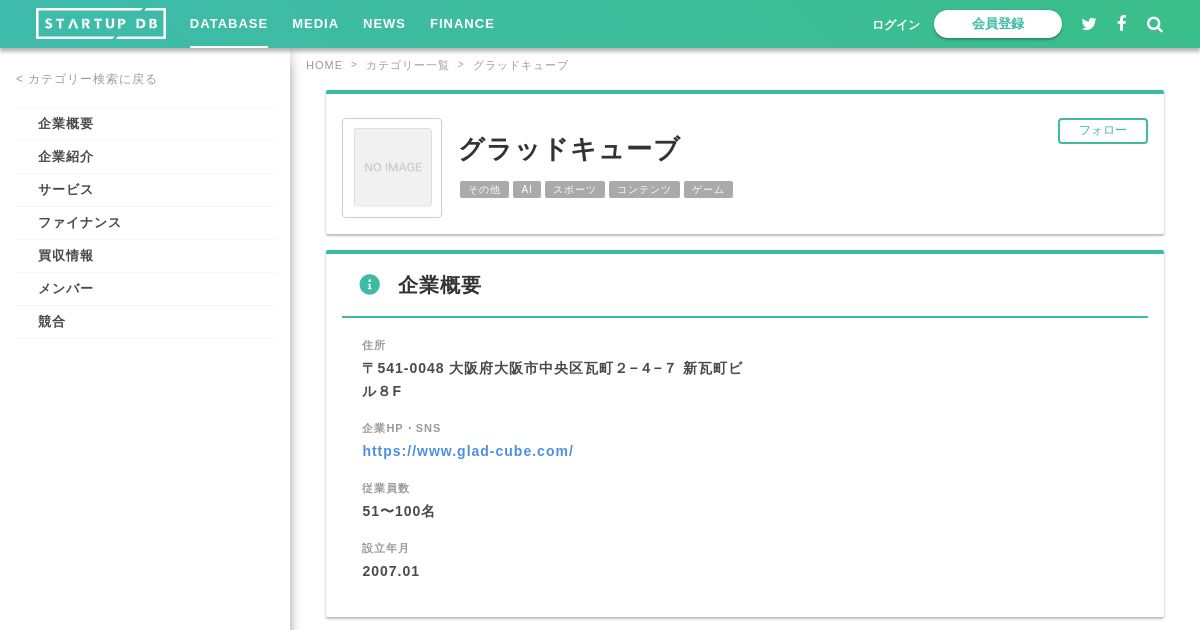Image resolution: width=1200 pixels, height=630 pixels.
Task: Click the スポーツ tag
Action: click(x=575, y=190)
